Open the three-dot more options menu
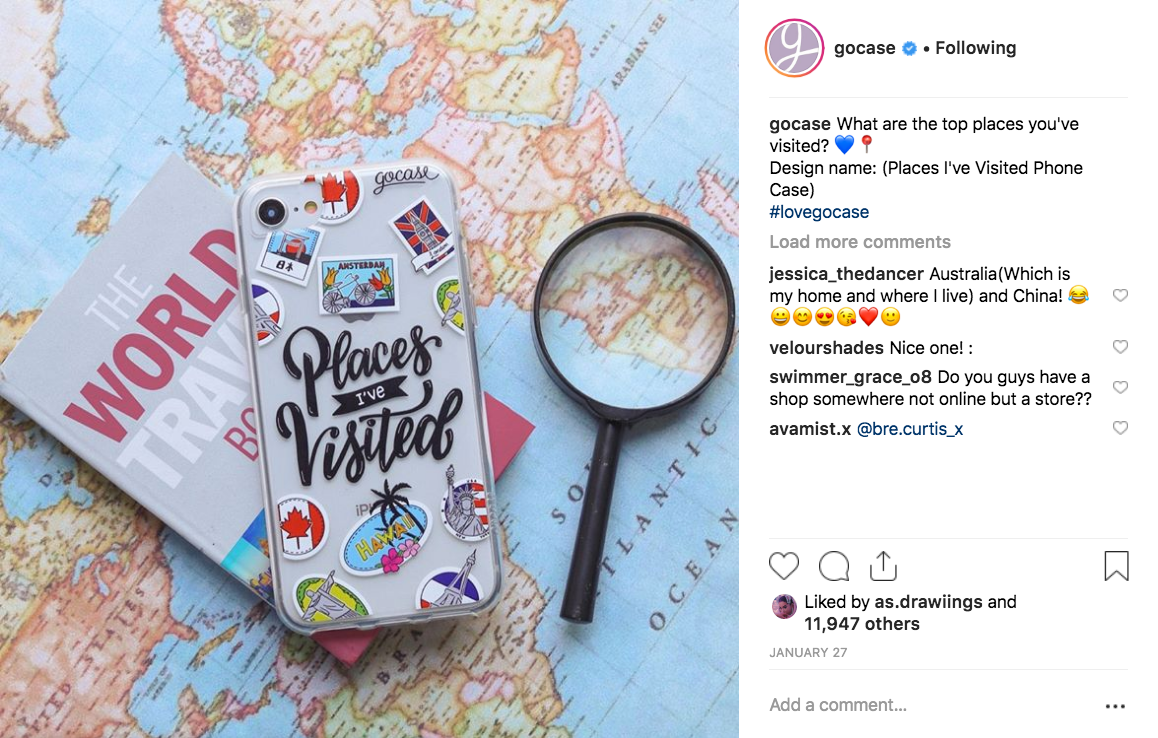The height and width of the screenshot is (738, 1158). click(1115, 706)
